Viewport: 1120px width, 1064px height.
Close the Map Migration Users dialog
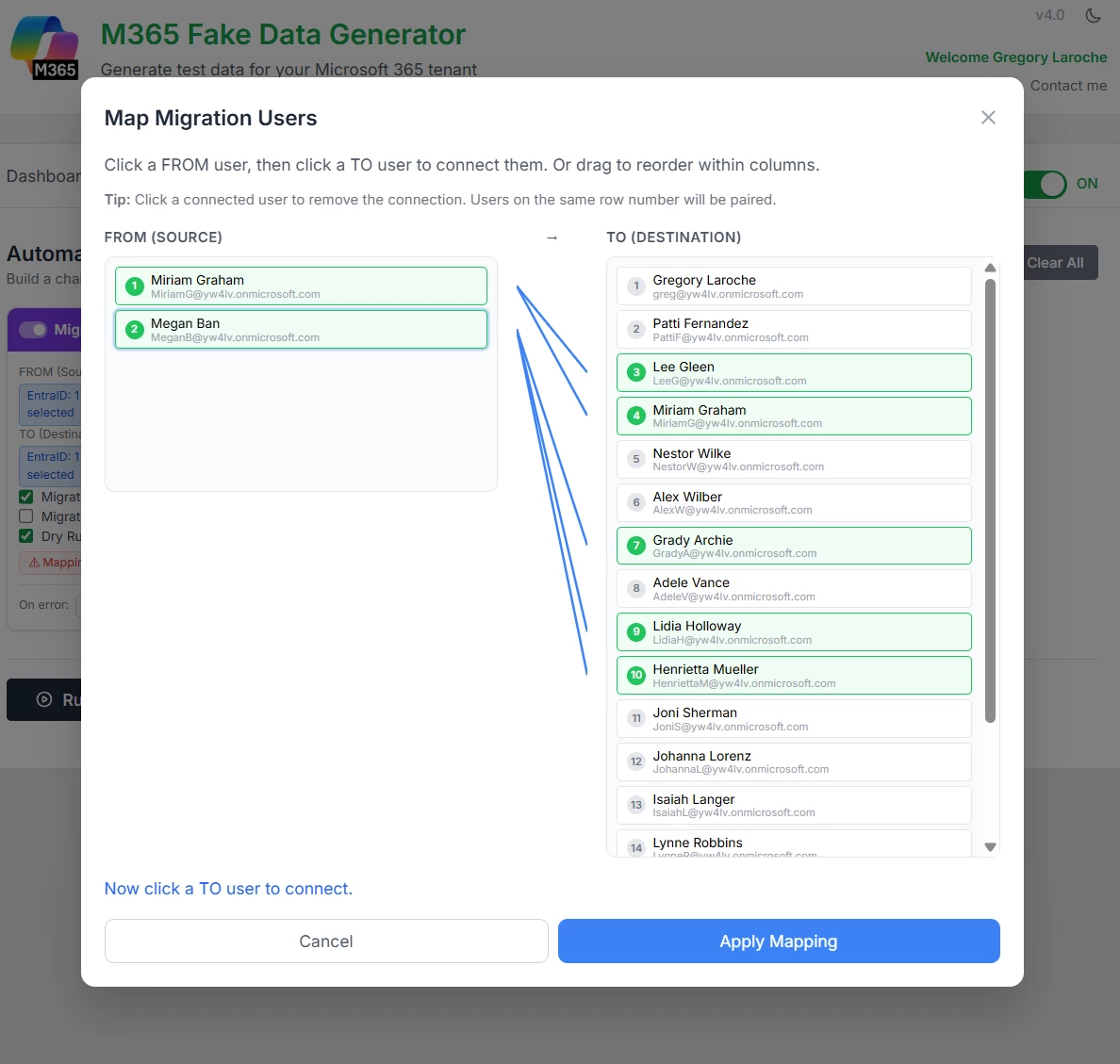[x=988, y=118]
